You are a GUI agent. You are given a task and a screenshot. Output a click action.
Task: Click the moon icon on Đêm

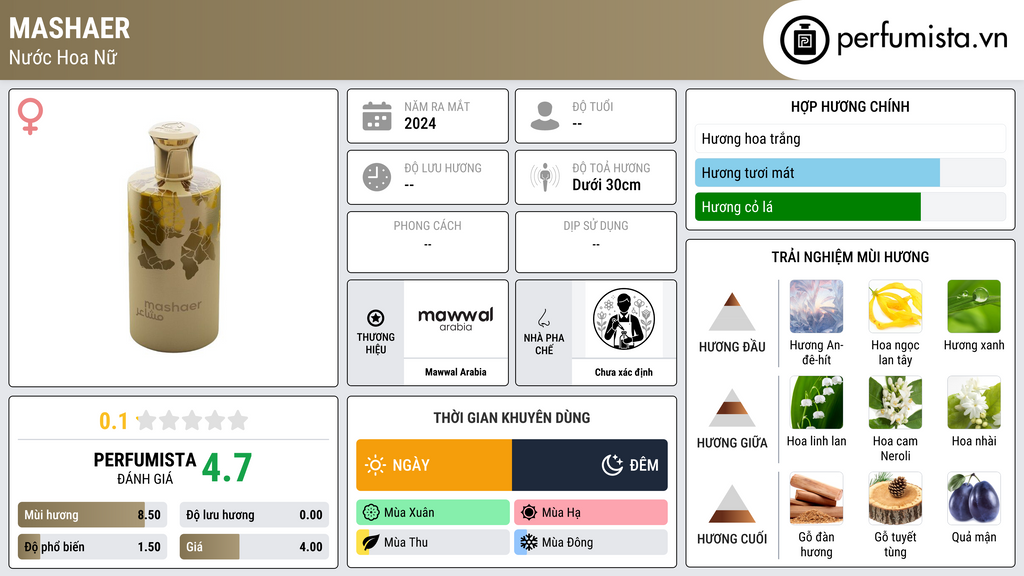[x=612, y=465]
